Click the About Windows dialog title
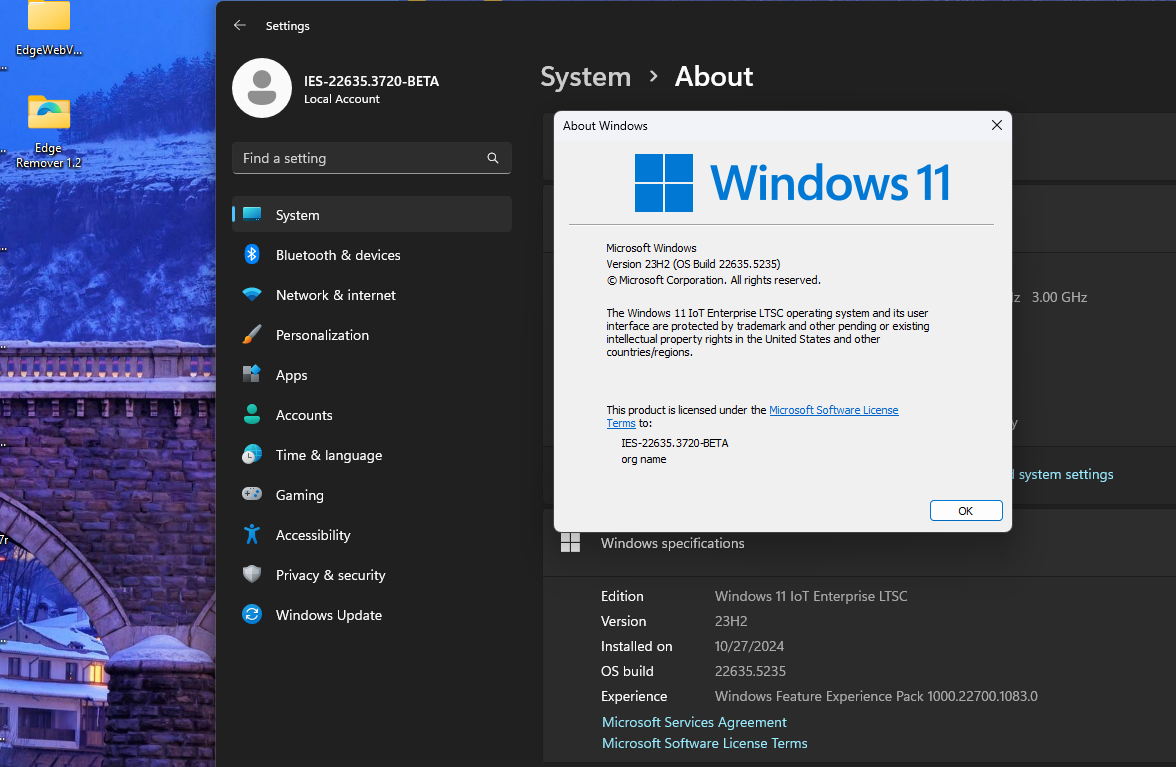Screen dimensions: 1176x767 point(605,126)
